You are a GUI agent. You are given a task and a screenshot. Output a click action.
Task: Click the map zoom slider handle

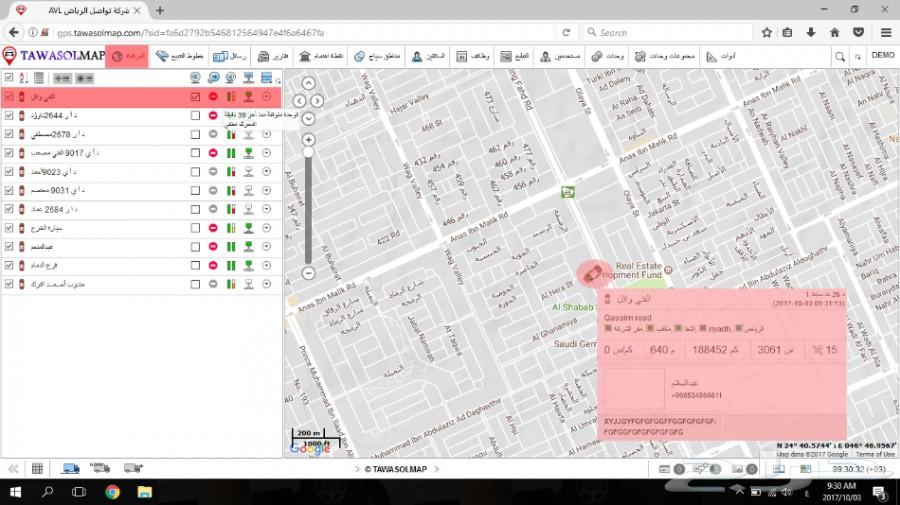(308, 152)
